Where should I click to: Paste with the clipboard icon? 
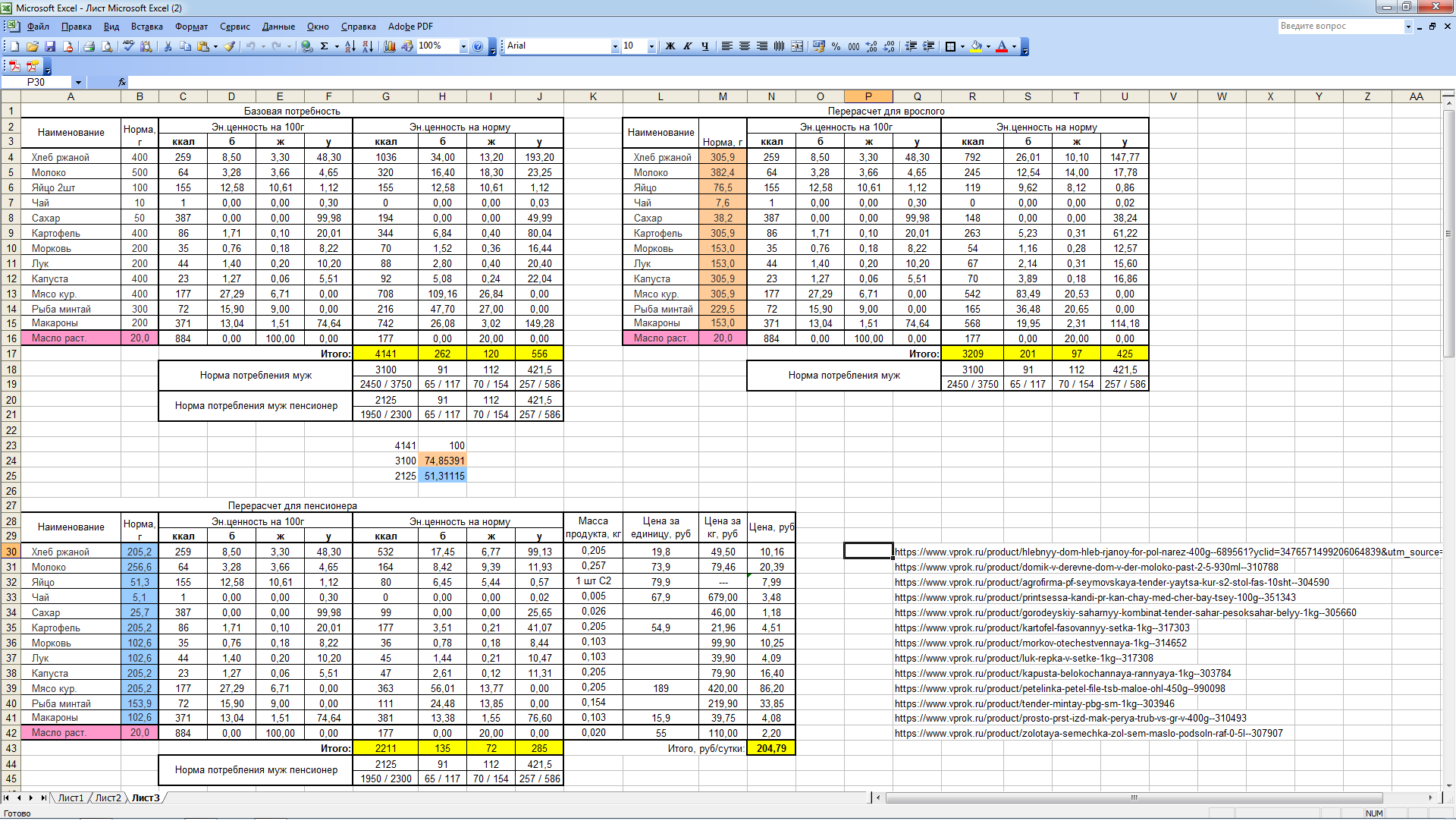point(202,46)
